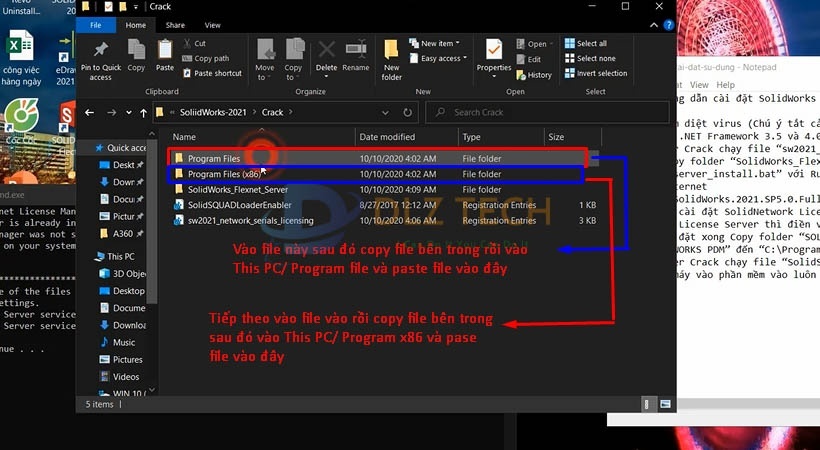Switch to large icons view in status bar
The image size is (820, 450).
[x=665, y=404]
